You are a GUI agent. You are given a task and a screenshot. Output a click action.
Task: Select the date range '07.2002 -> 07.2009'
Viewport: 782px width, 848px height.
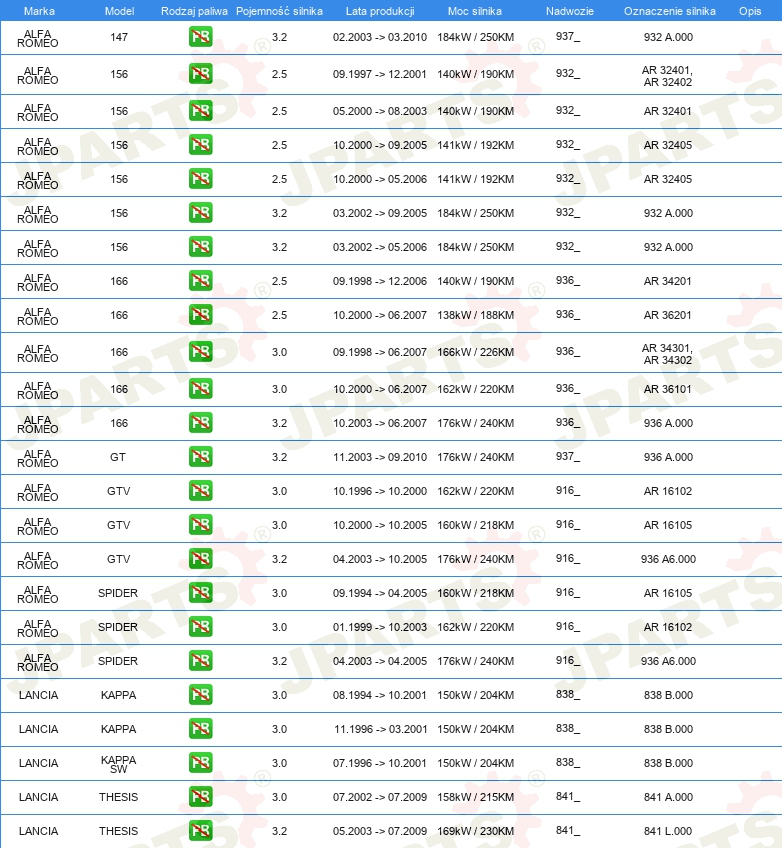point(380,797)
